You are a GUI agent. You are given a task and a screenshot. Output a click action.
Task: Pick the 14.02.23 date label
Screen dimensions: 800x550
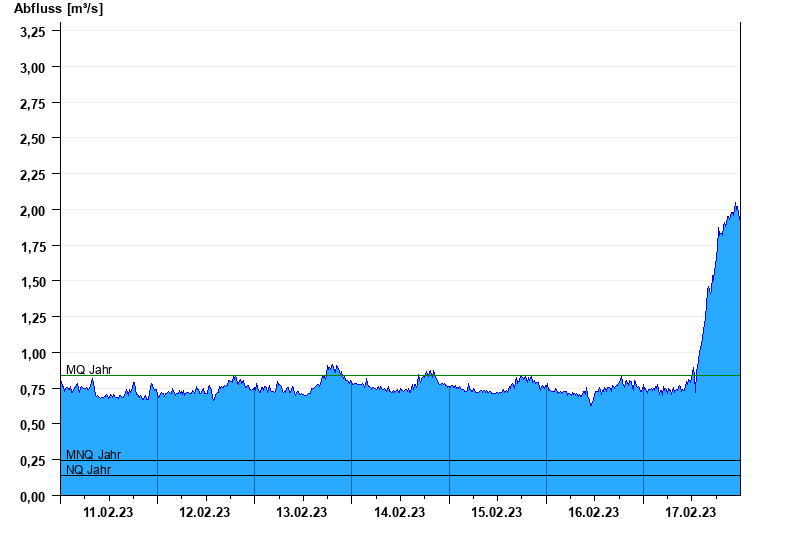point(399,512)
